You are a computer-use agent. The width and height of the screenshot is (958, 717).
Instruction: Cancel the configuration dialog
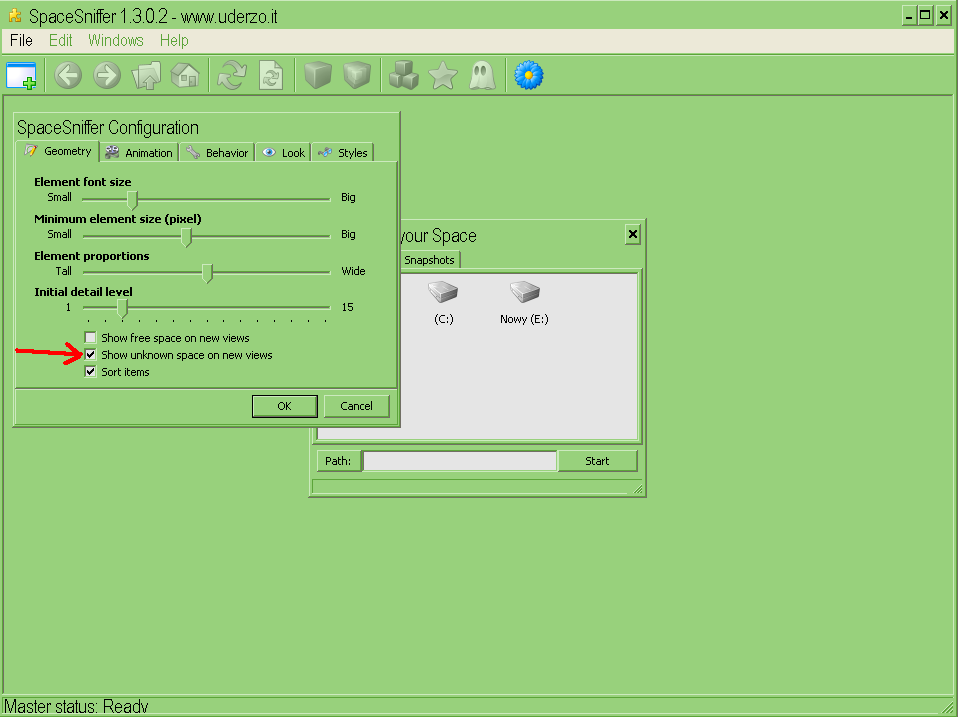(356, 406)
